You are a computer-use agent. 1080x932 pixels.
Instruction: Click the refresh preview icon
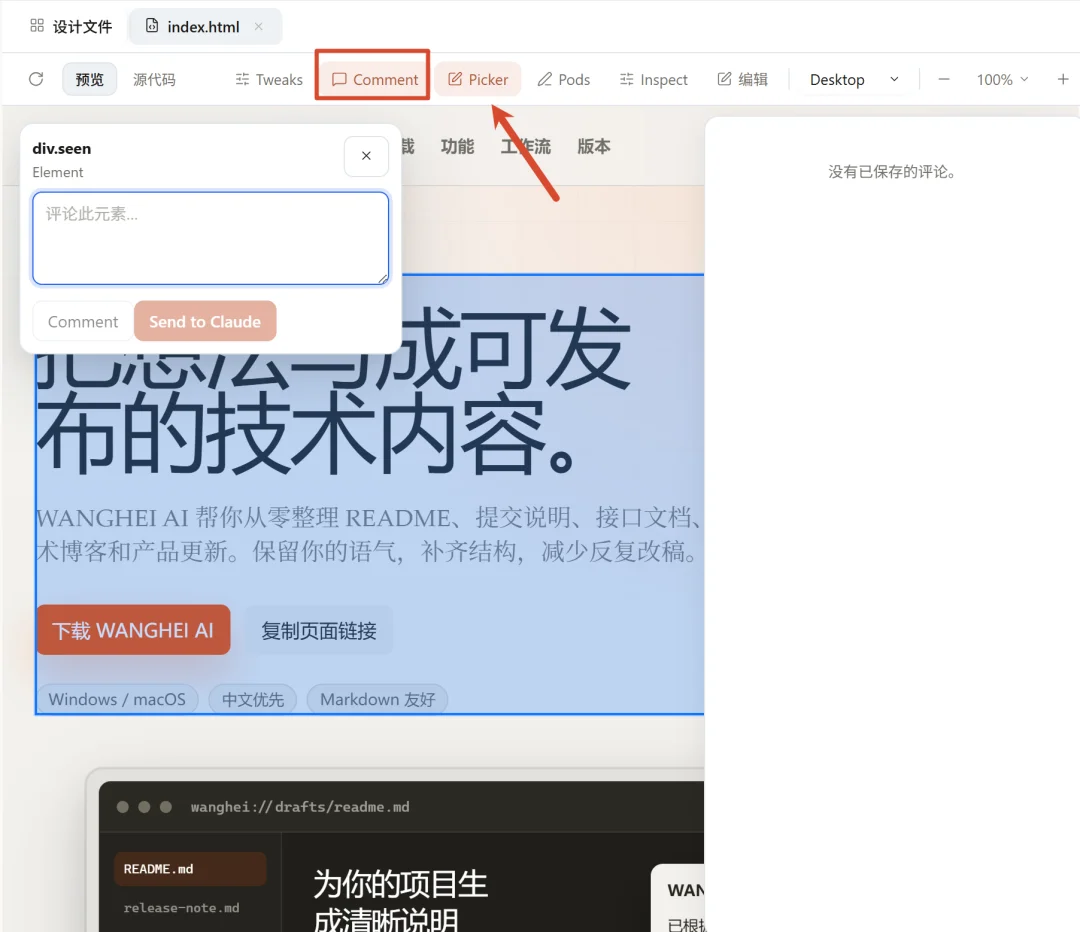click(37, 79)
